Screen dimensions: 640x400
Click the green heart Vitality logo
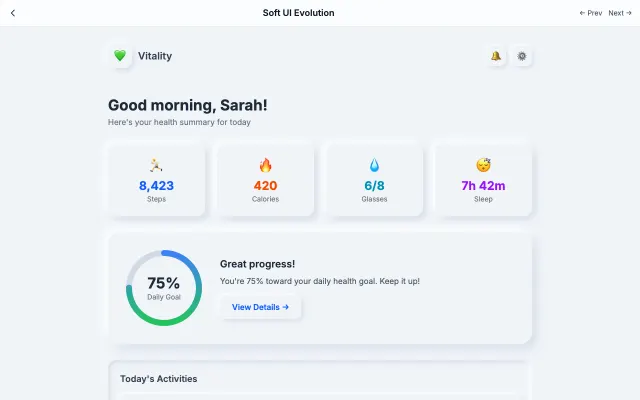click(x=120, y=56)
